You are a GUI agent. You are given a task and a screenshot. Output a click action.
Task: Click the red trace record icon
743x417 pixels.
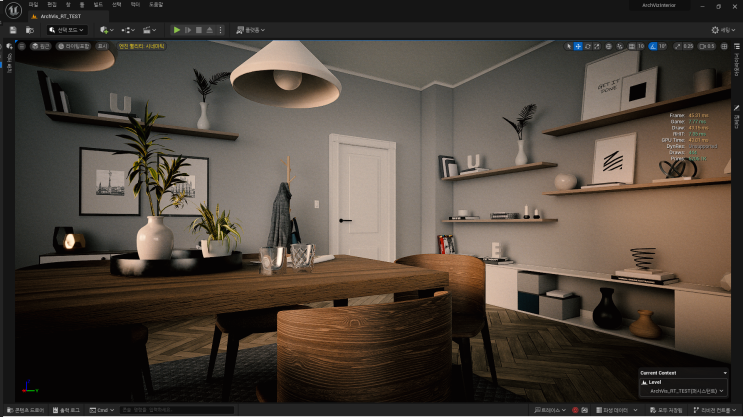tap(575, 410)
